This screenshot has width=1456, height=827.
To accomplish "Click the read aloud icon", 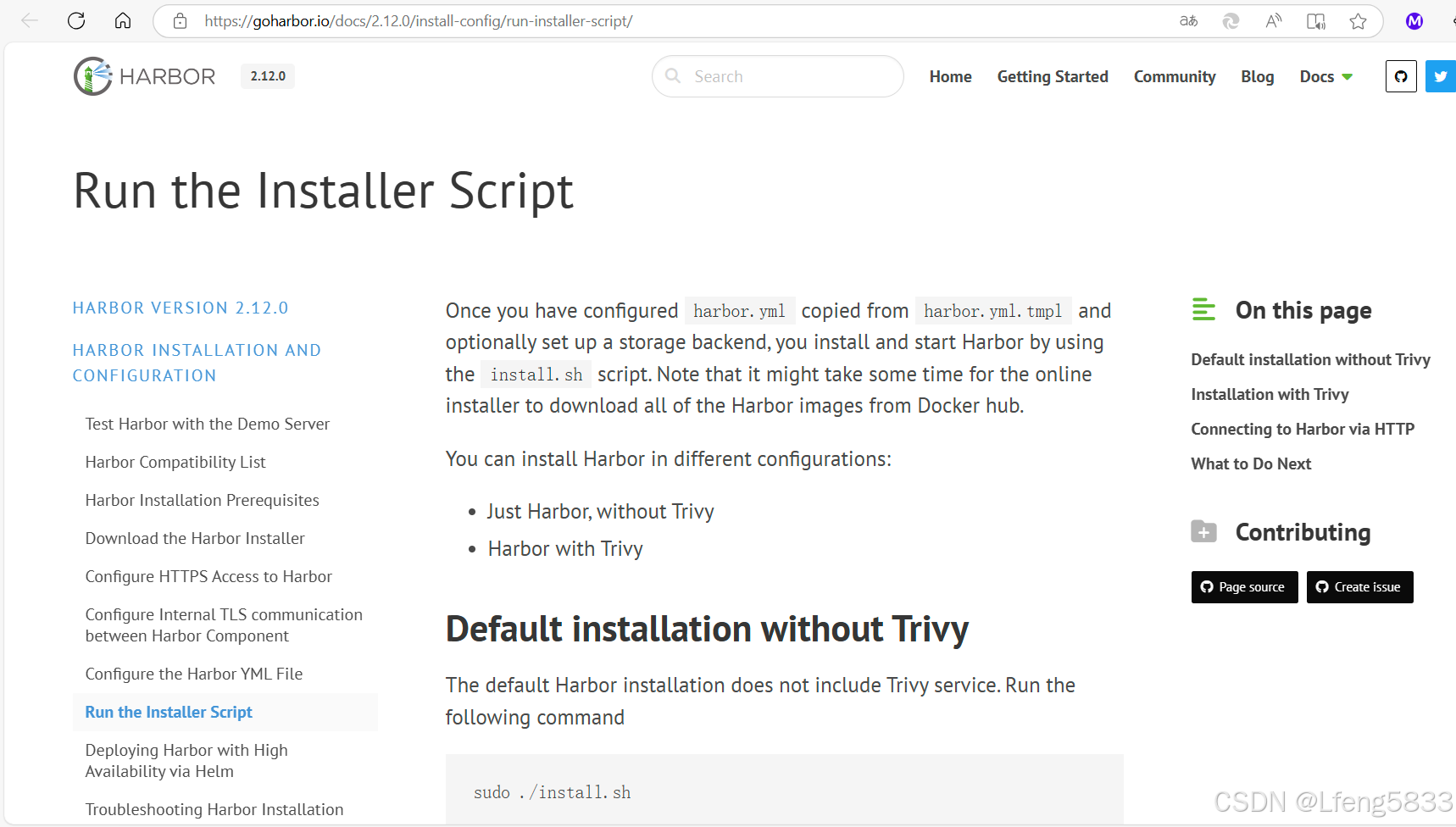I will tap(1273, 21).
